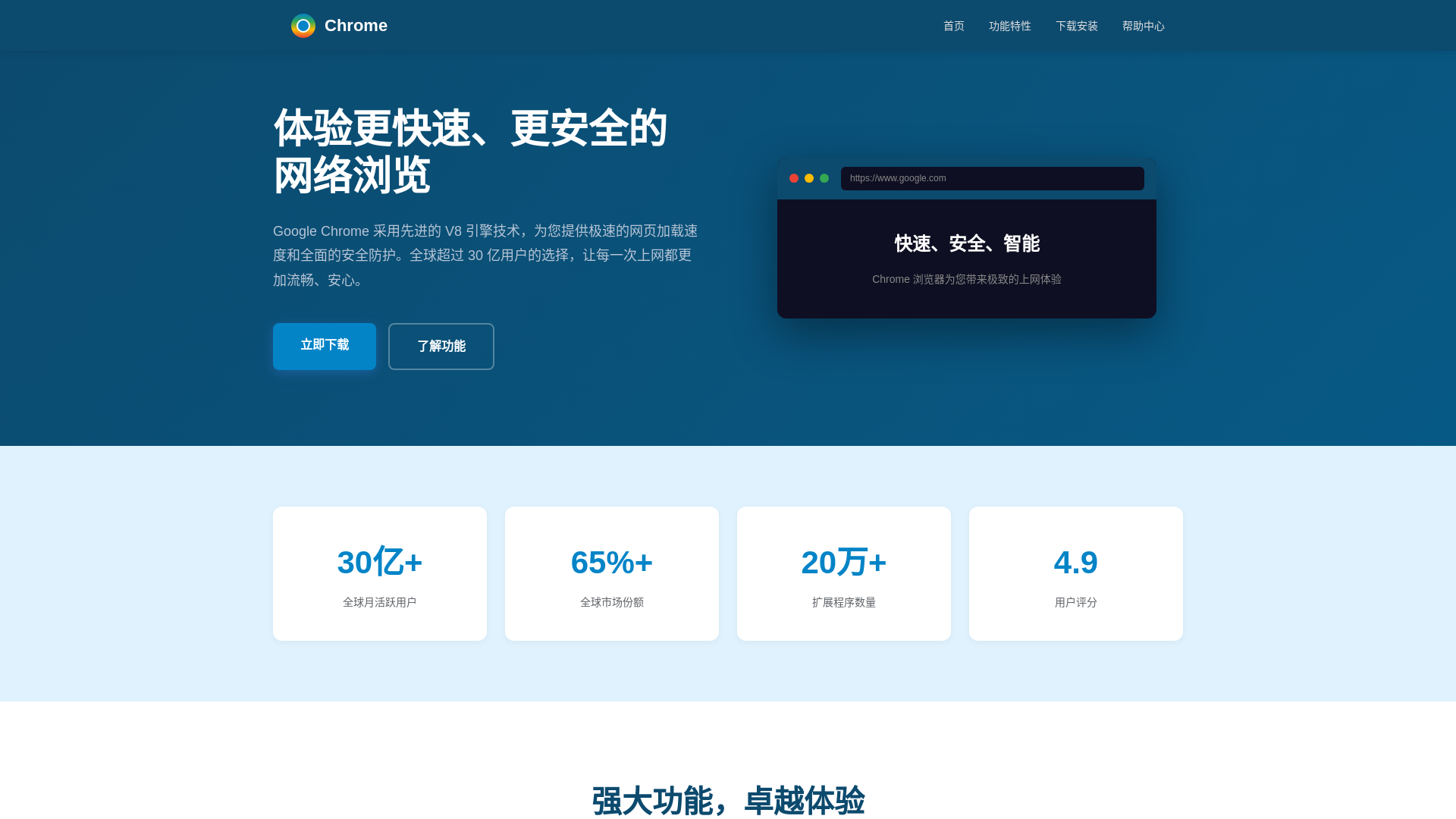Image resolution: width=1456 pixels, height=819 pixels.
Task: Click the Chrome brand name text
Action: [356, 26]
